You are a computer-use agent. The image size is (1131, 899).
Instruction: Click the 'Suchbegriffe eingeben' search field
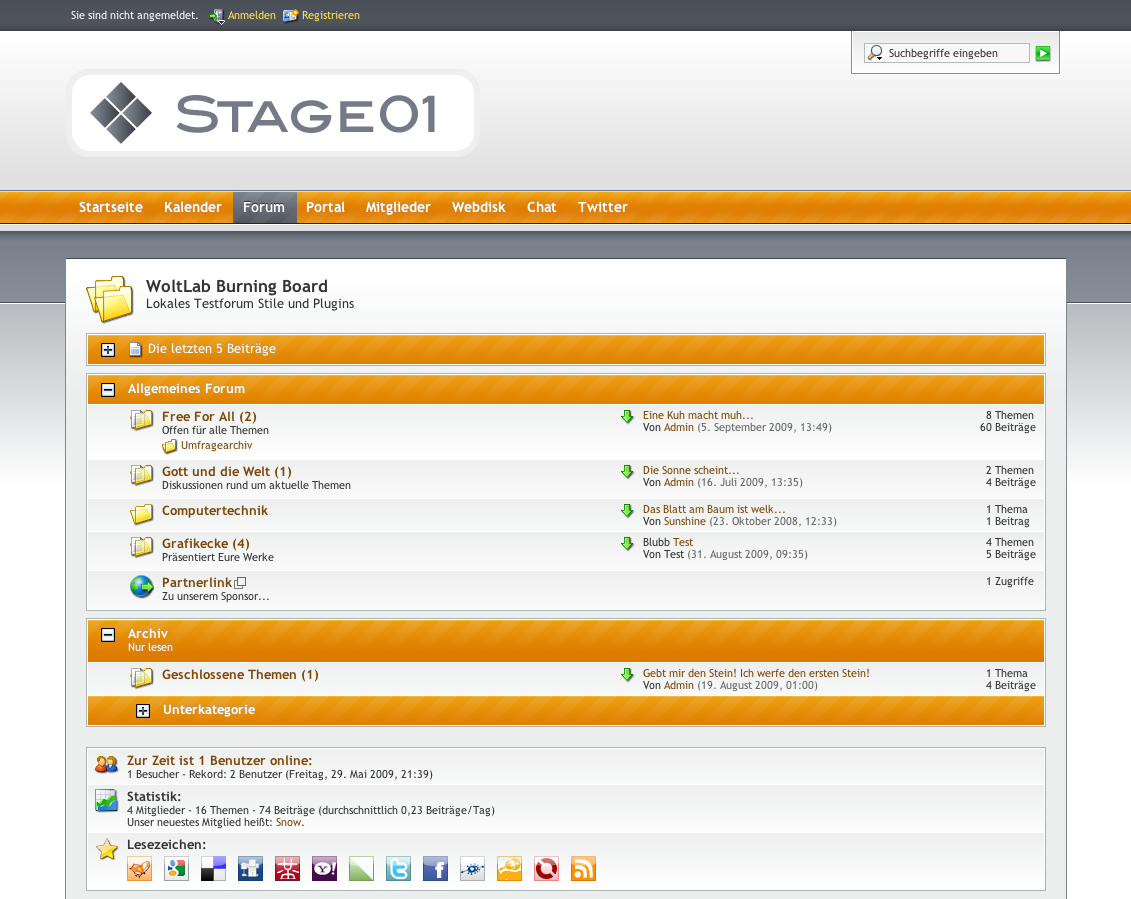955,53
